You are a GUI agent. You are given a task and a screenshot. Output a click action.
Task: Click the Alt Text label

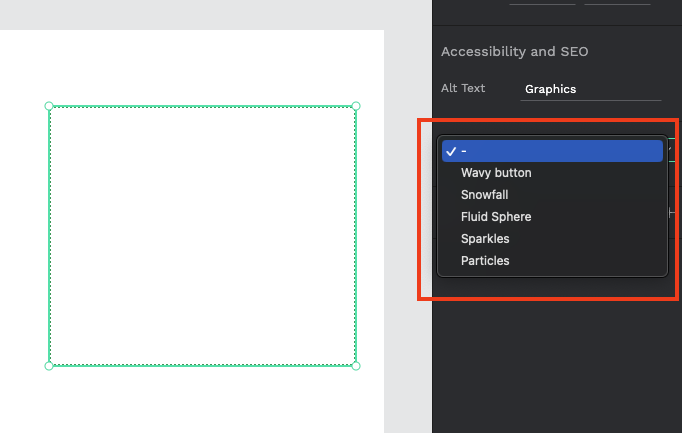463,88
